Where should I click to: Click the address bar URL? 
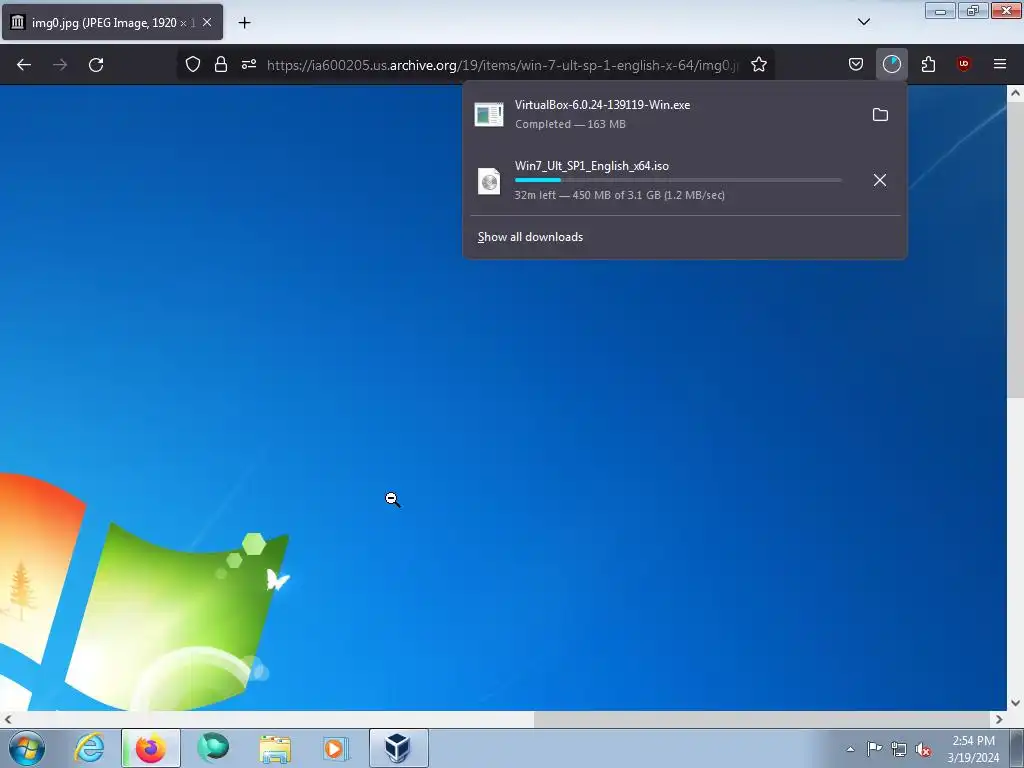(x=502, y=65)
